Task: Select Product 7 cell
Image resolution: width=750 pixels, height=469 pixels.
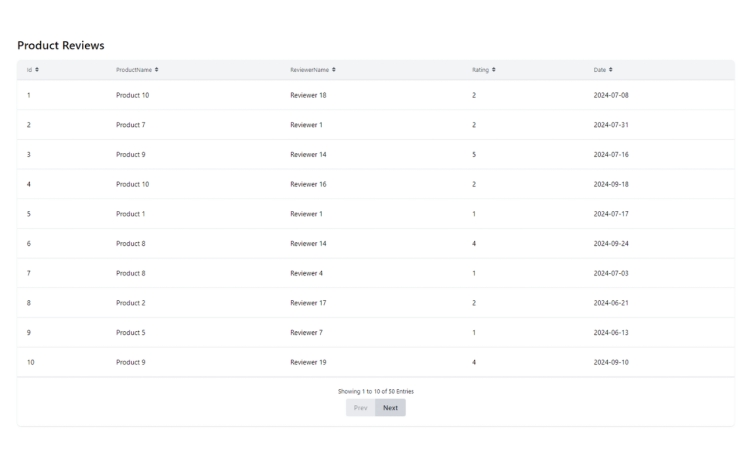Action: tap(131, 125)
